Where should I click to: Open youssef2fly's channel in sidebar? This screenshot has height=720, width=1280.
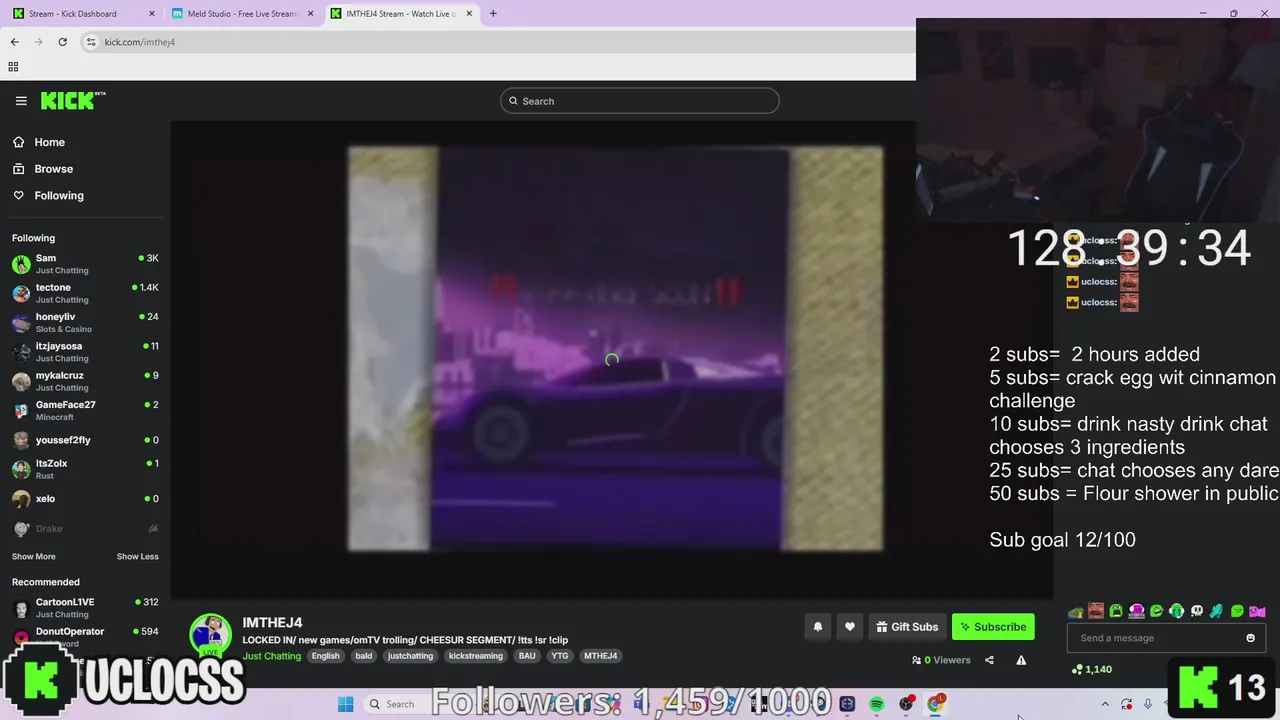(x=85, y=440)
